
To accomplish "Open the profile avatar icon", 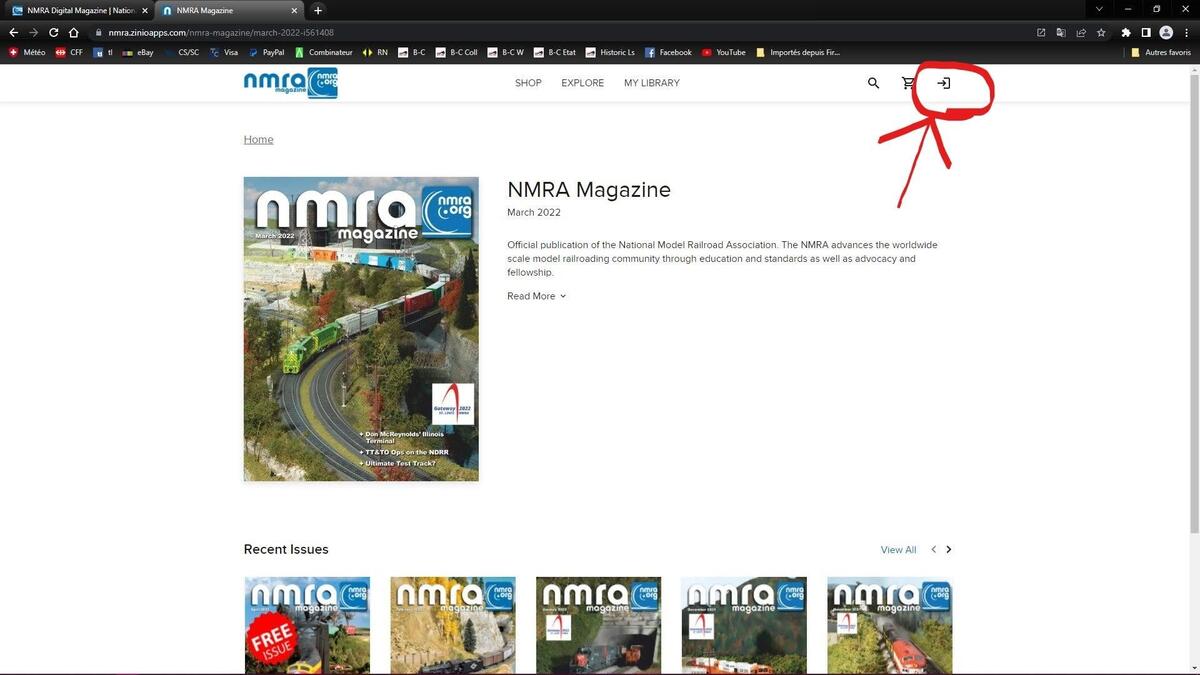I will coord(1166,32).
